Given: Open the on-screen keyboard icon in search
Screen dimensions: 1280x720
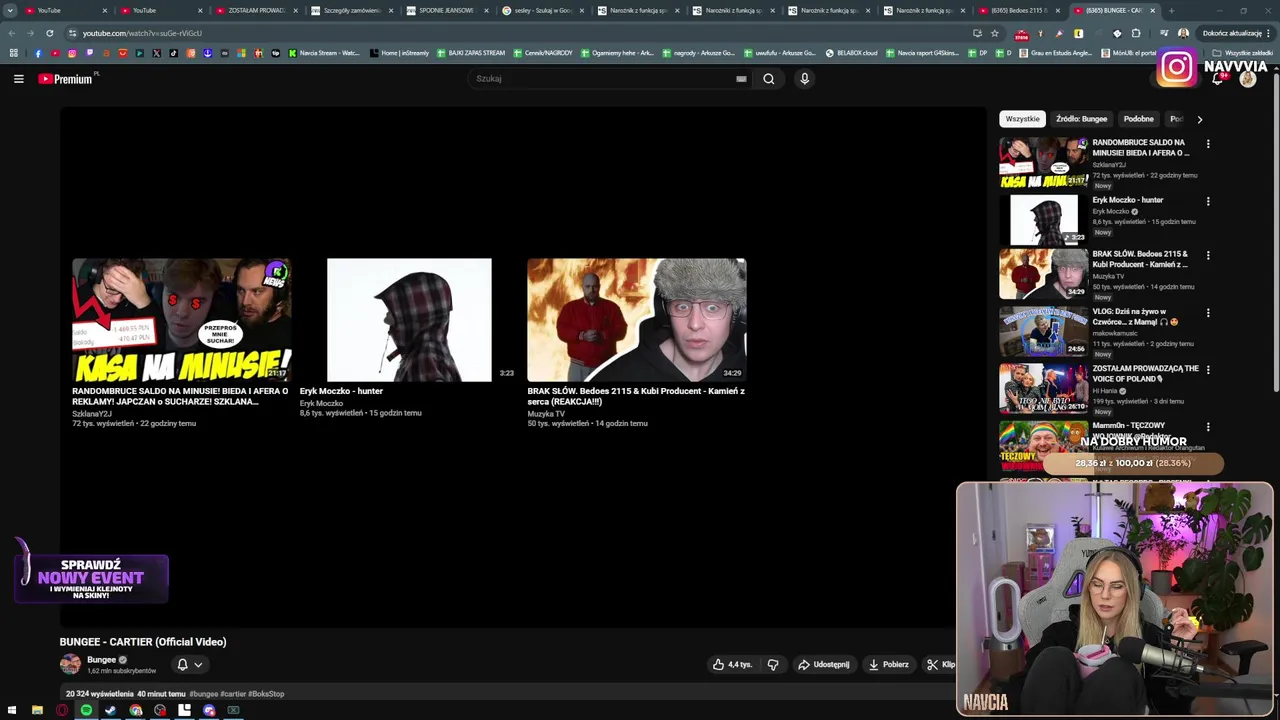Looking at the screenshot, I should [741, 79].
